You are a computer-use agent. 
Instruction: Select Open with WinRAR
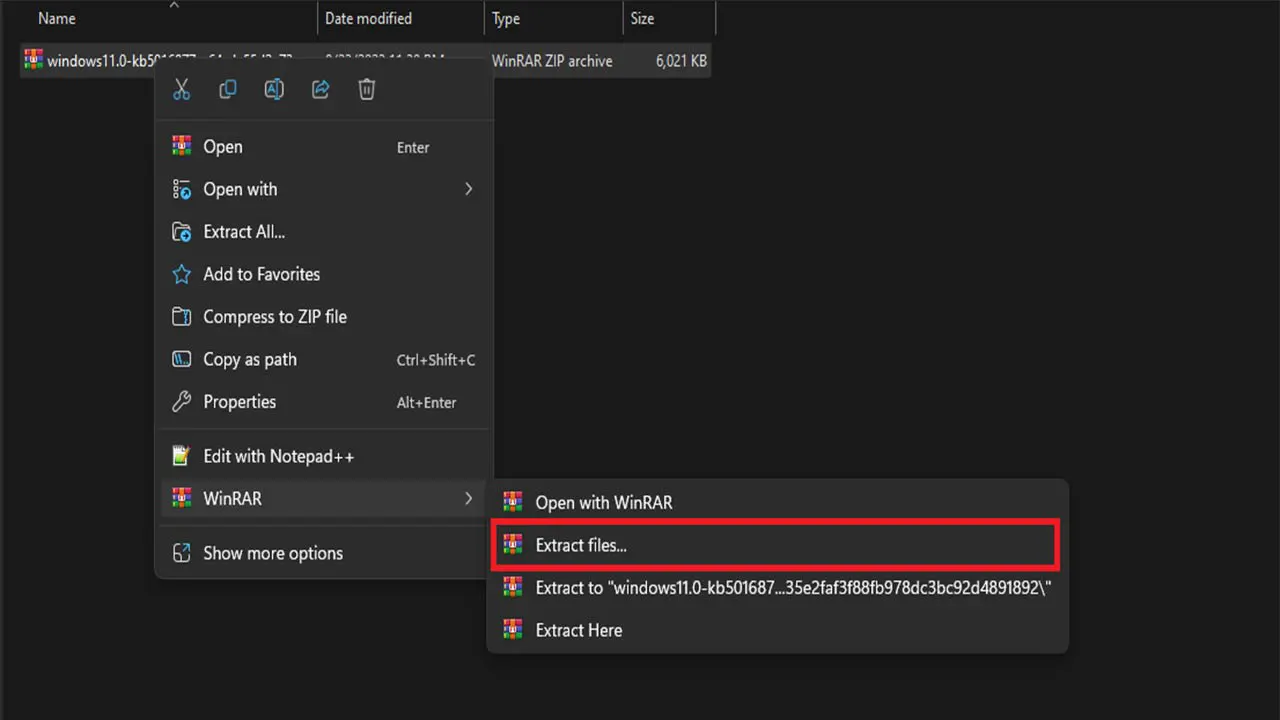[x=603, y=503]
